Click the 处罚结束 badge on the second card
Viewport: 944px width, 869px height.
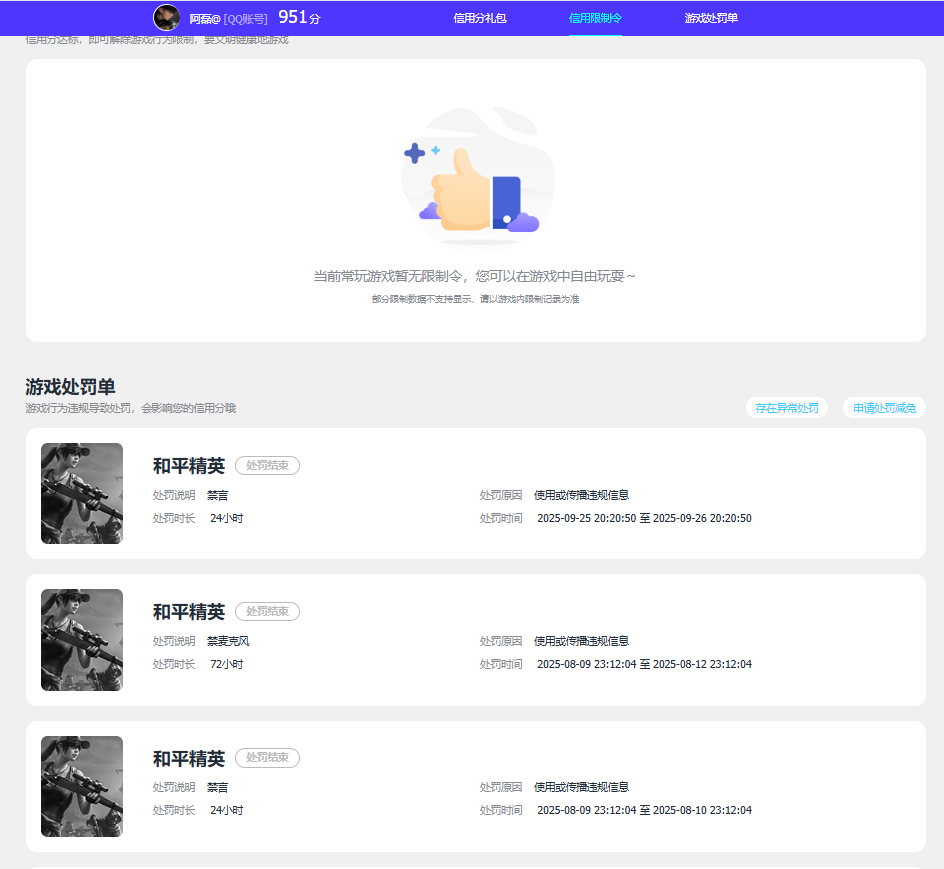tap(267, 611)
